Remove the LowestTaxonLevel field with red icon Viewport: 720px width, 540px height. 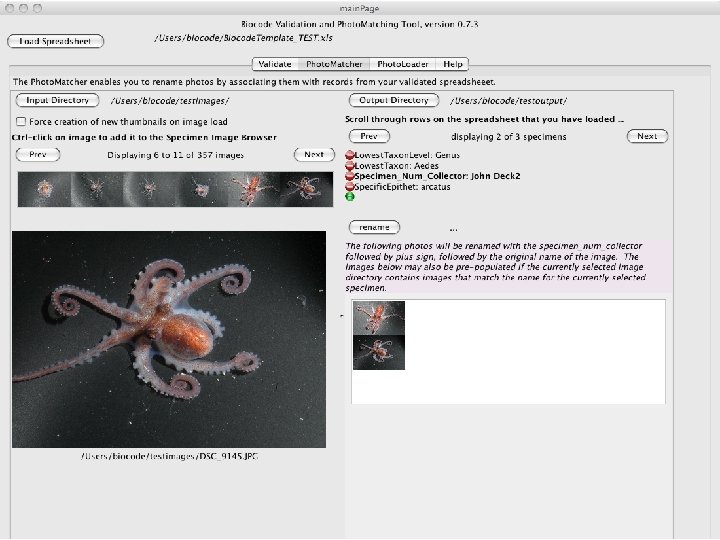tap(350, 155)
